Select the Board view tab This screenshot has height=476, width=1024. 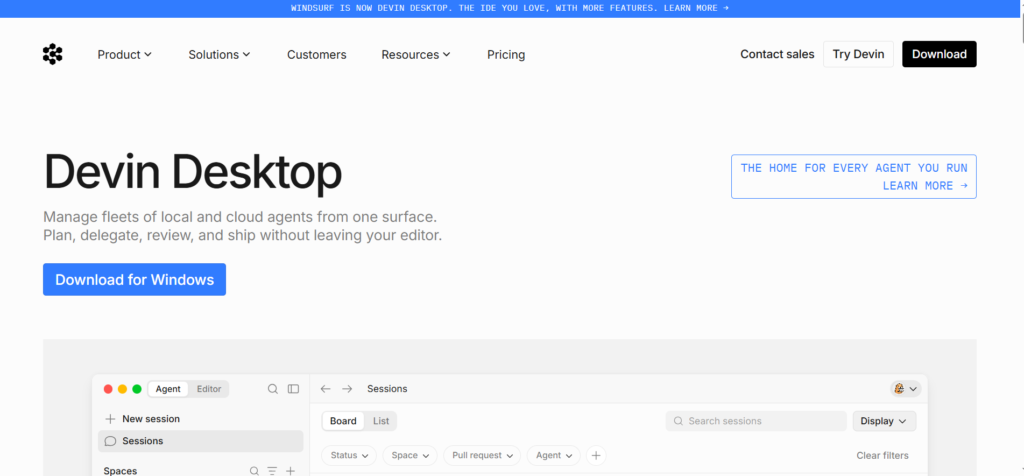343,421
